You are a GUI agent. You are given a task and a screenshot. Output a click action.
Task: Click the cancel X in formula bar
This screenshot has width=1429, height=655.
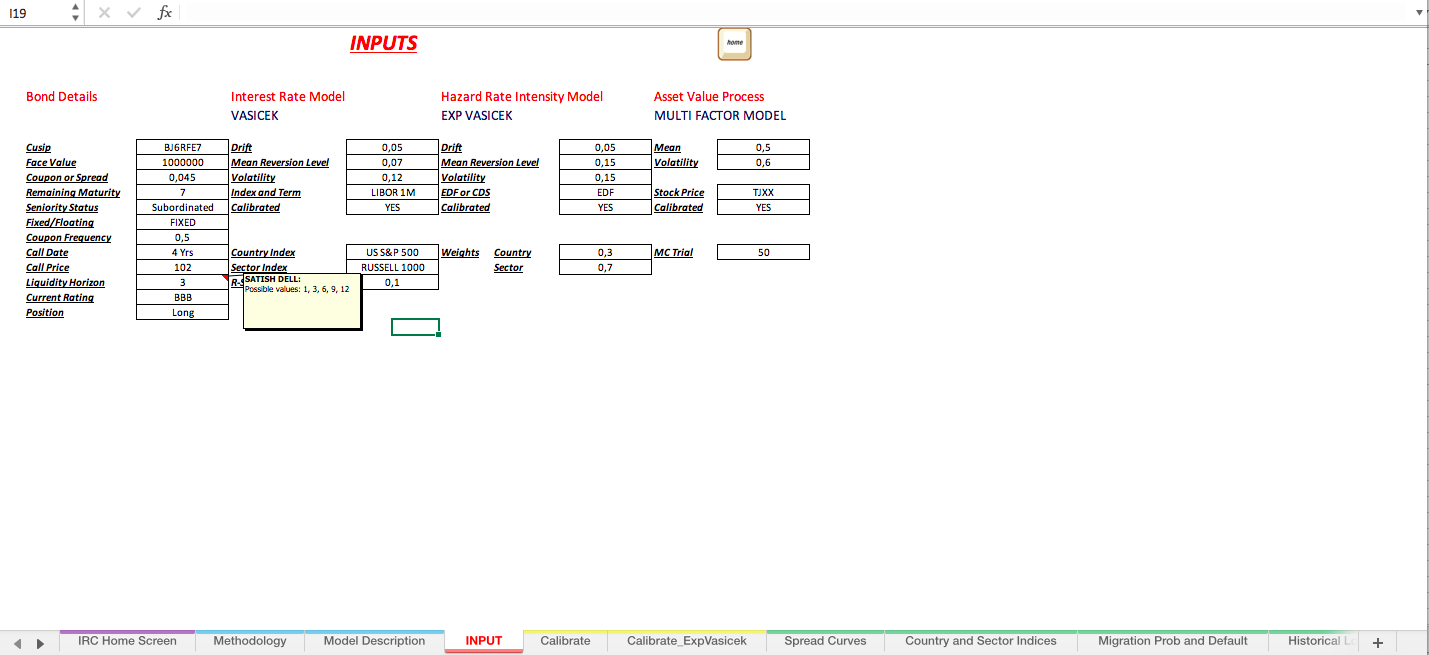tap(105, 12)
